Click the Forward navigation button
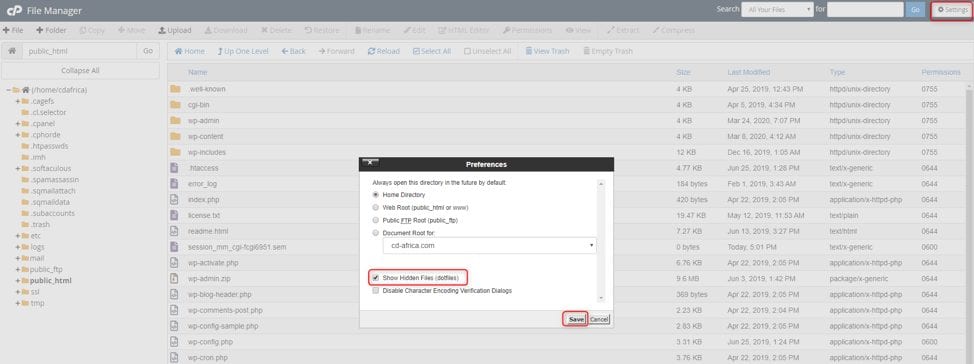The image size is (974, 364). click(337, 51)
